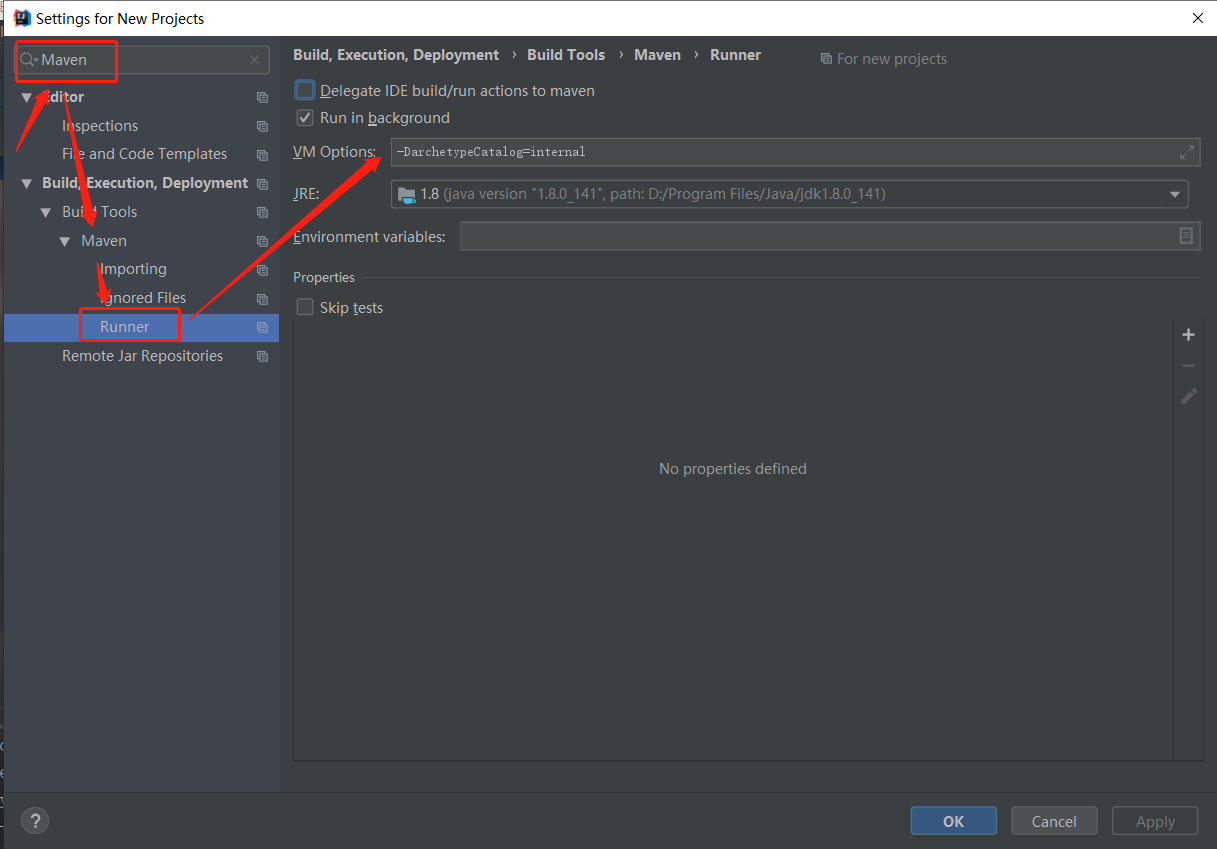The height and width of the screenshot is (849, 1217).
Task: Click the Properties section heading
Action: click(x=324, y=277)
